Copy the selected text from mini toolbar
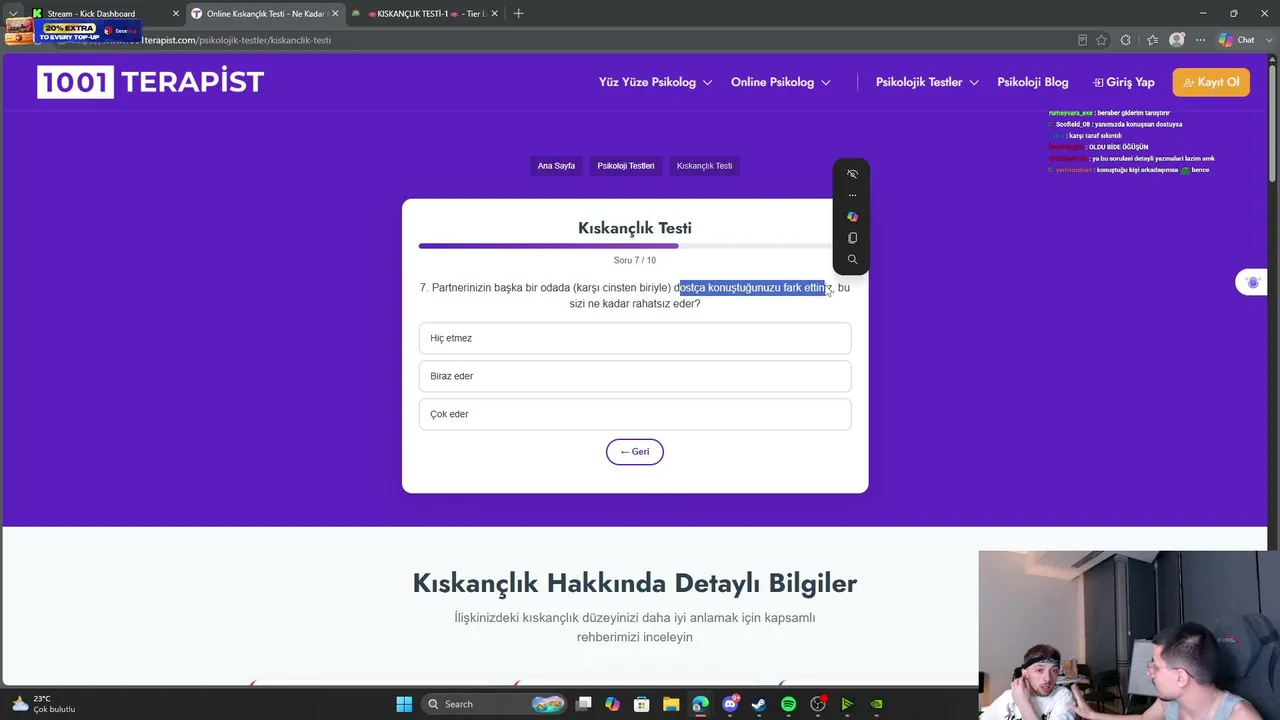Screen dimensions: 1280x720 click(x=852, y=238)
